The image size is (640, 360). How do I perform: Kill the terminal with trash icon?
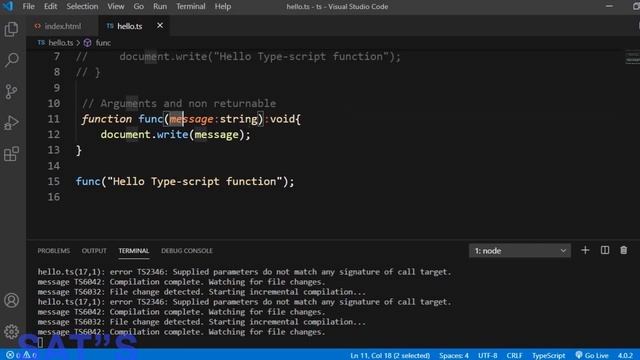coord(624,250)
